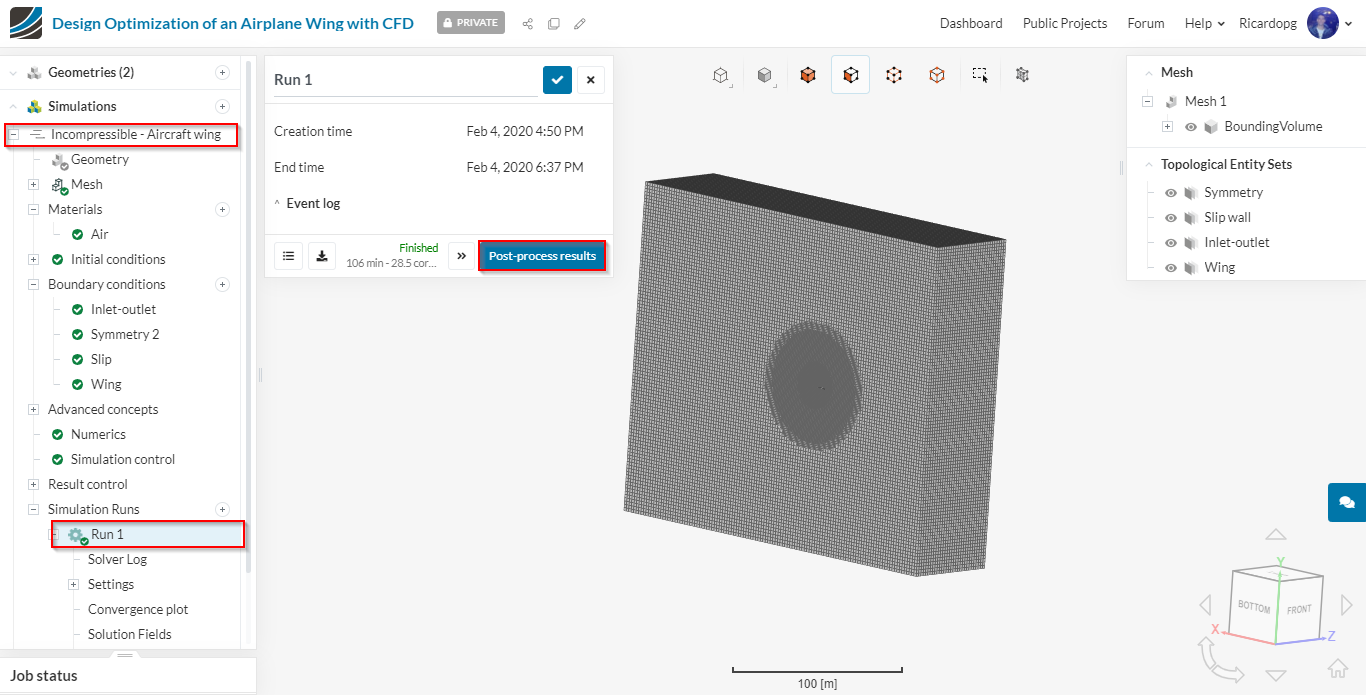
Task: Select the face selection mode cube icon
Action: pos(851,75)
